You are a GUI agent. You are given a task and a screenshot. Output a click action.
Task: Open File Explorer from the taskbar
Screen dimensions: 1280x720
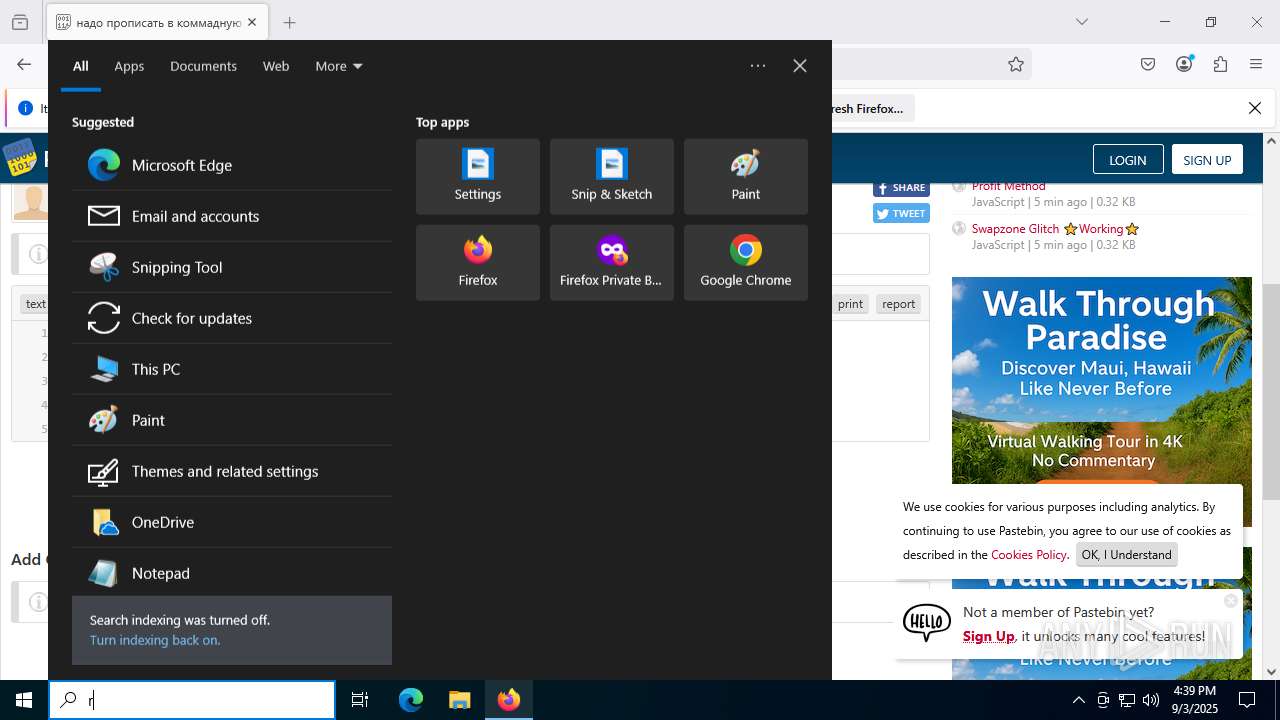459,700
